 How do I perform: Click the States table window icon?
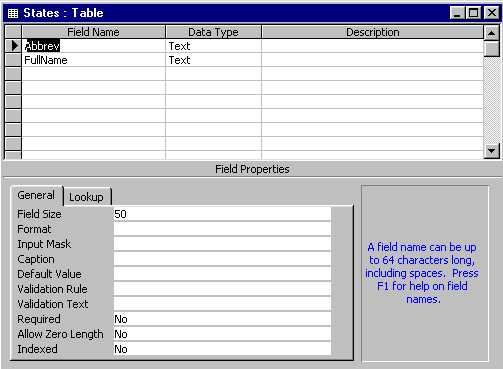coord(13,13)
